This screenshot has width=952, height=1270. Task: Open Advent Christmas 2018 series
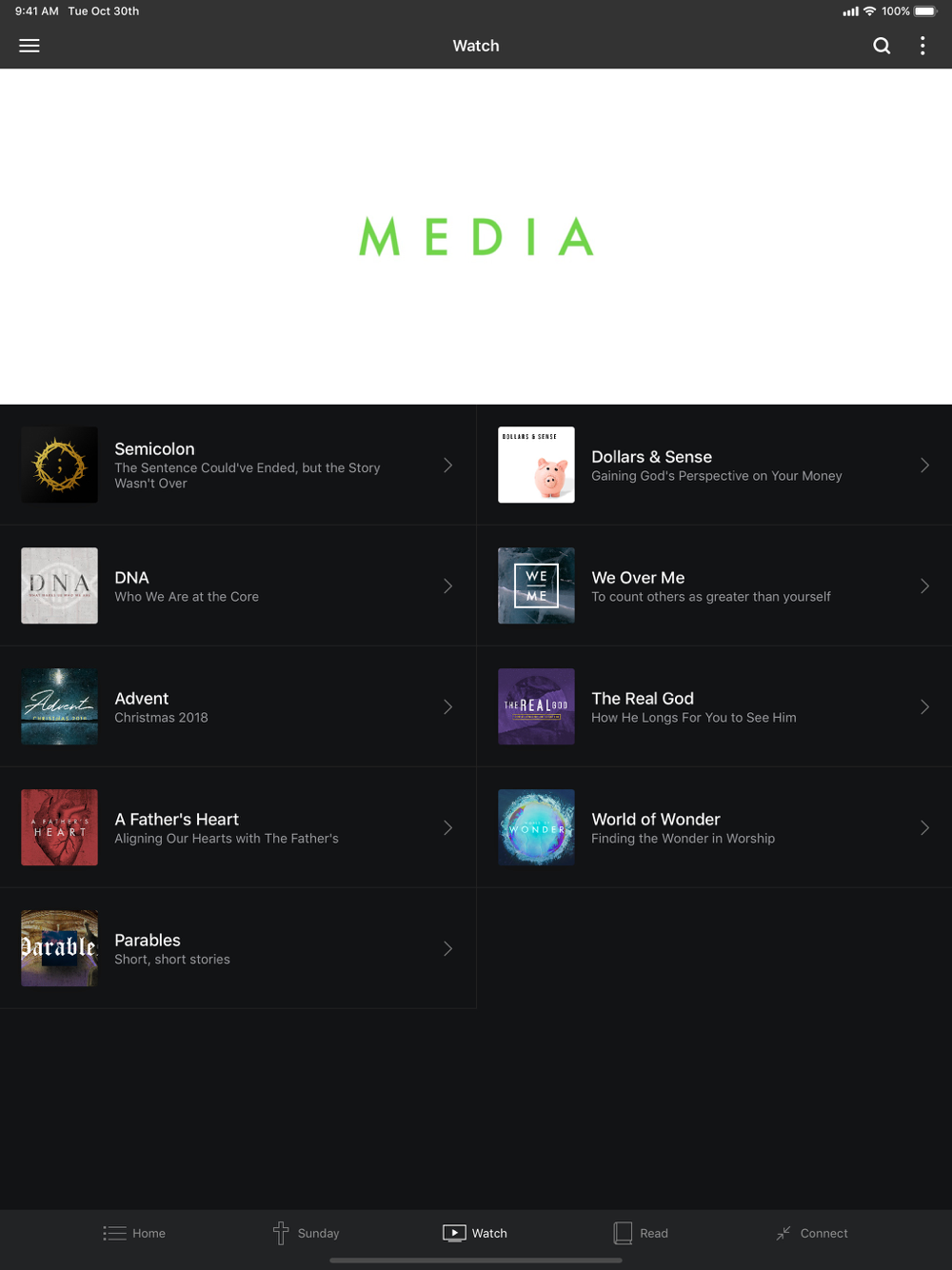coord(238,706)
